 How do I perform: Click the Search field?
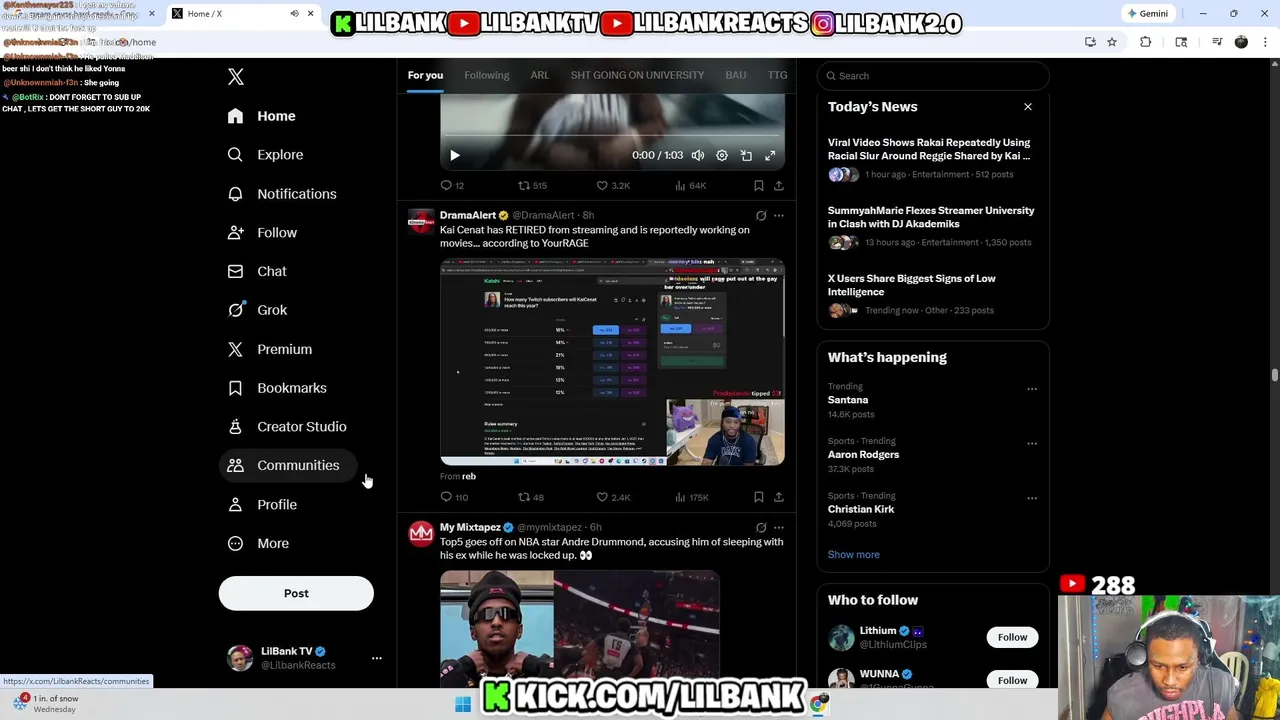click(x=933, y=76)
